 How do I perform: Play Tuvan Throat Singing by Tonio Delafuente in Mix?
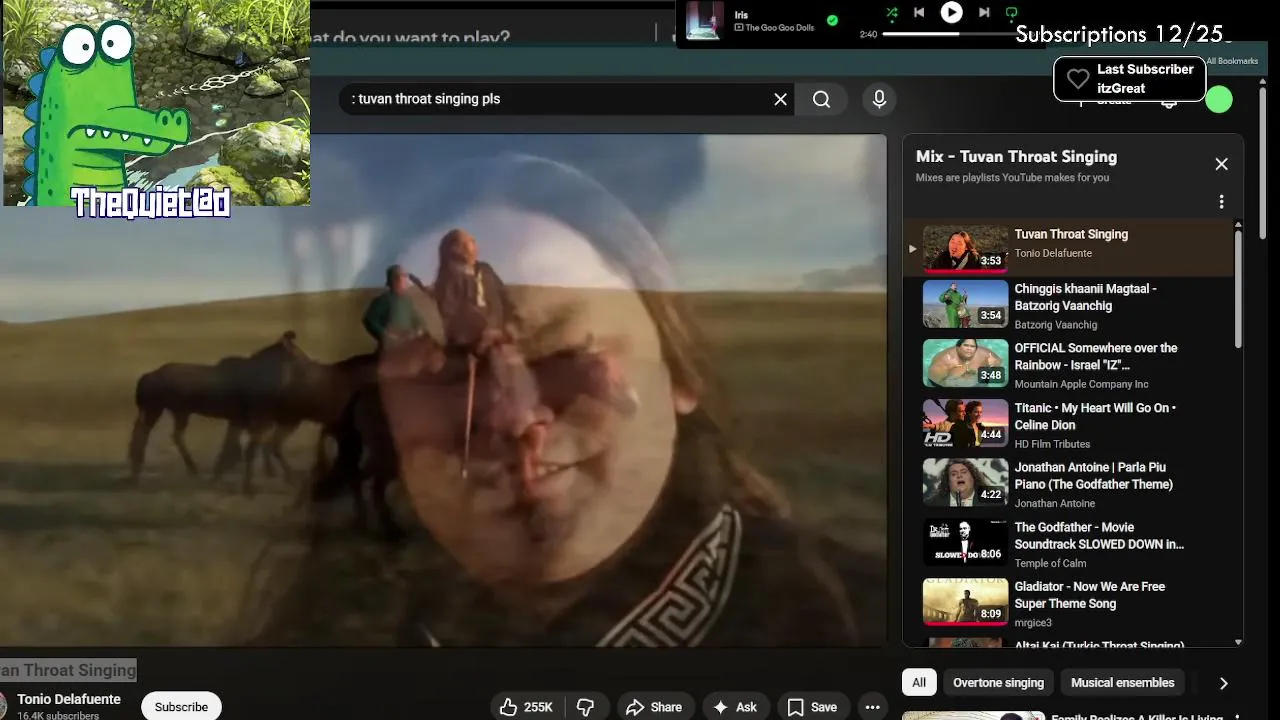click(x=1070, y=248)
